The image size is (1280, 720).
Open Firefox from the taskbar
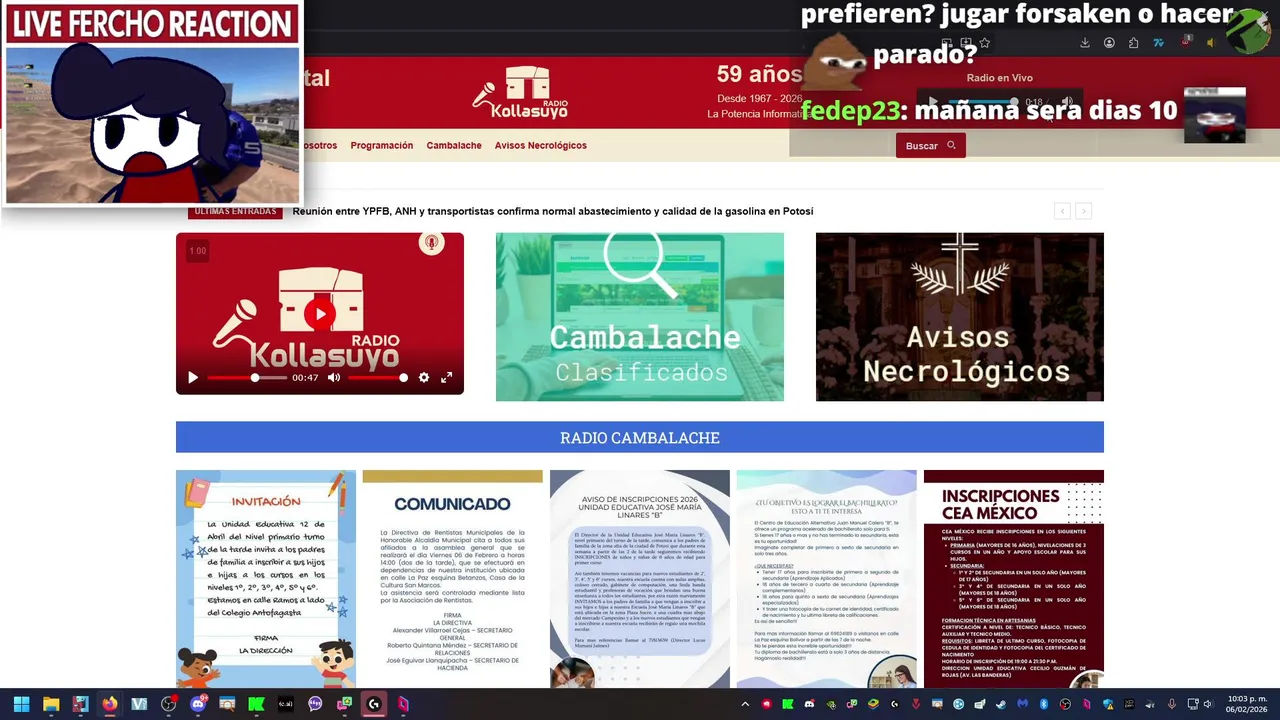[x=110, y=704]
